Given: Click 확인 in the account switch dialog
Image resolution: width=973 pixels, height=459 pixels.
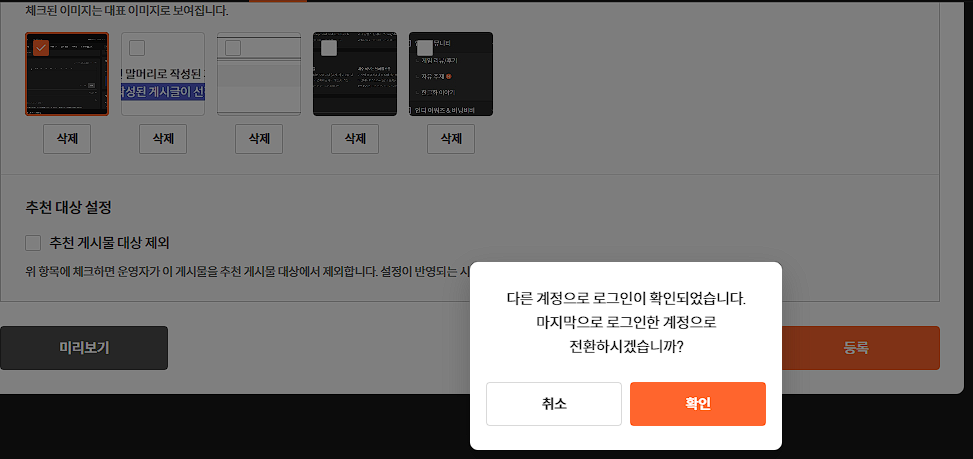Looking at the screenshot, I should [697, 404].
